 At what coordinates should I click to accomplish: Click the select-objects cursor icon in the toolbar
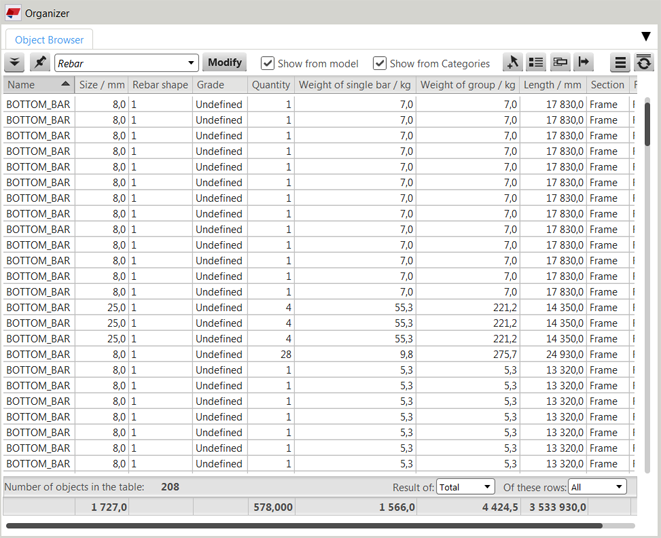[512, 63]
